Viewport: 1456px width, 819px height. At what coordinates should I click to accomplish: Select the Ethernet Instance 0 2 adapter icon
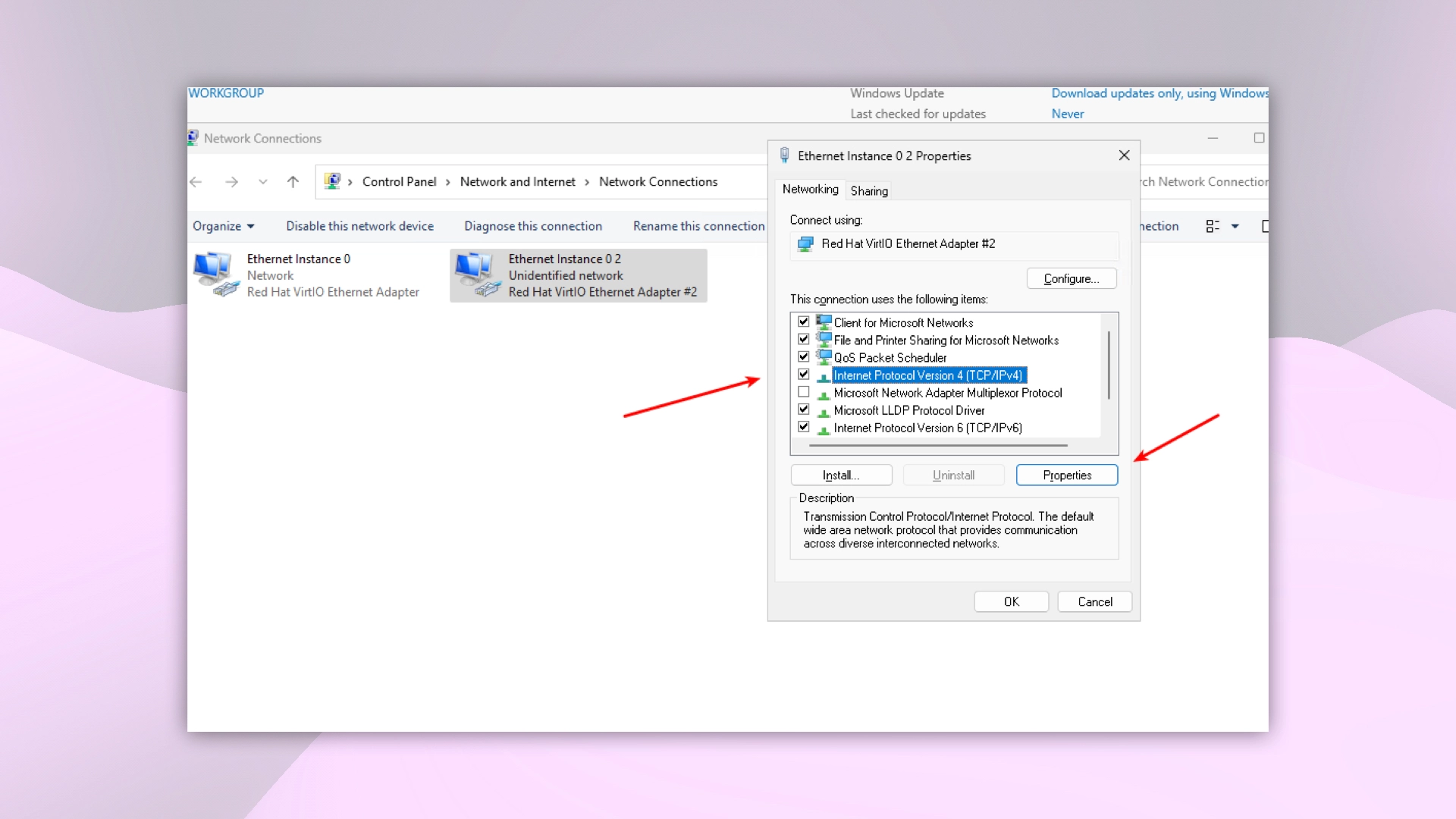tap(475, 273)
